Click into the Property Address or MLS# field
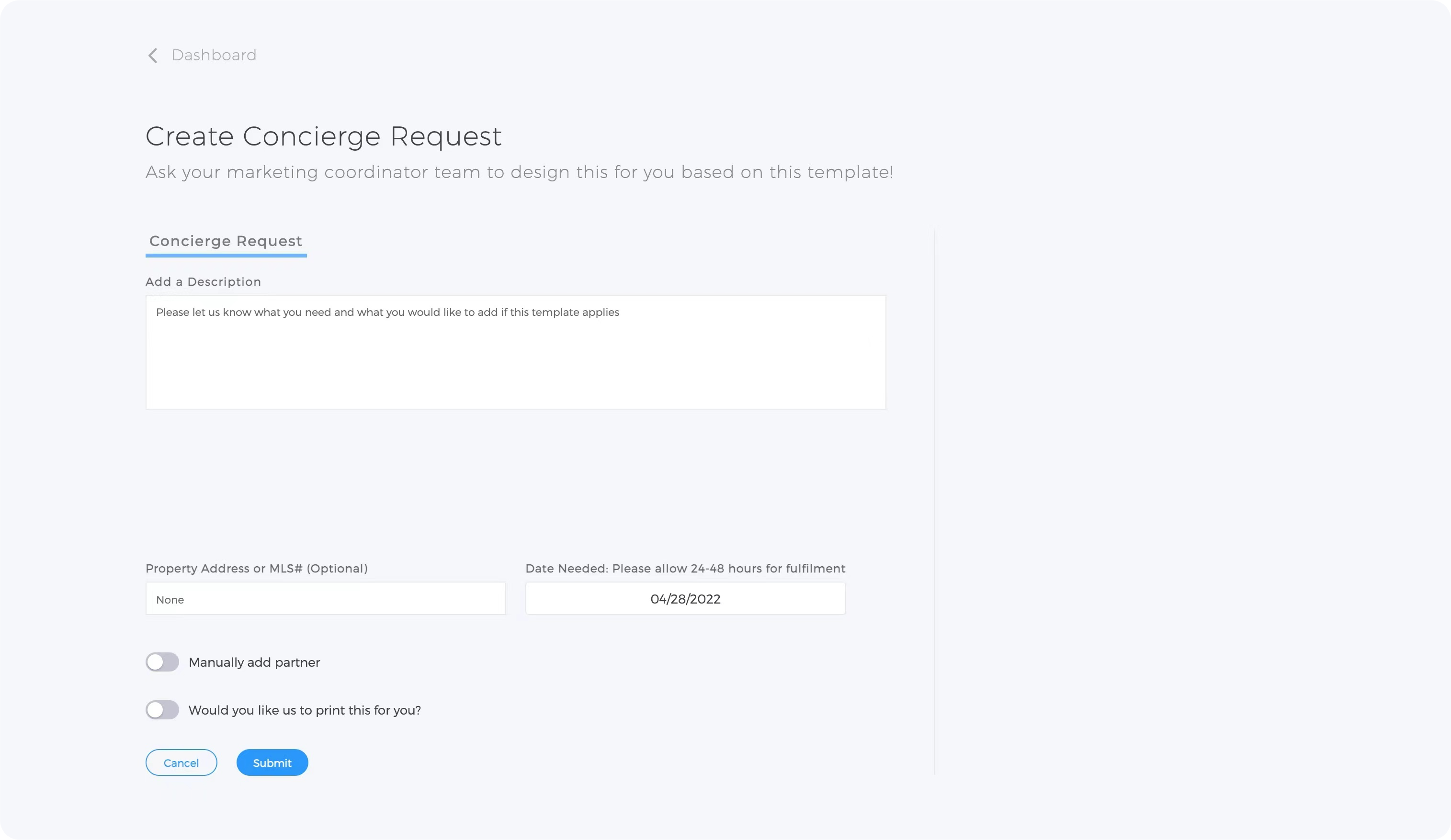Image resolution: width=1451 pixels, height=840 pixels. point(325,599)
